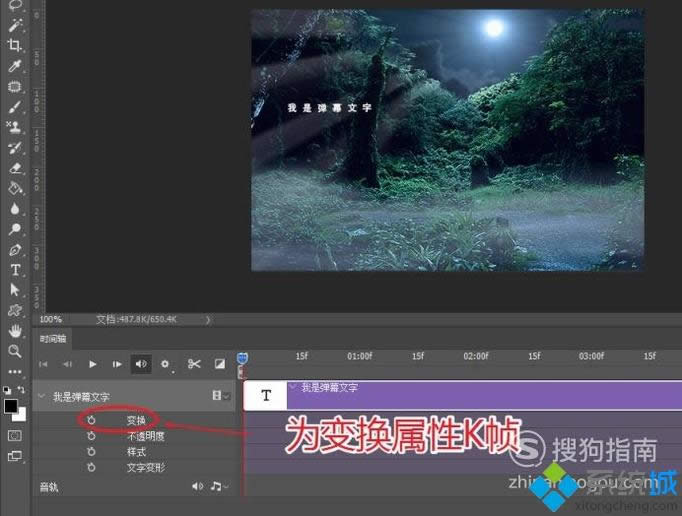Select the Eyedropper tool

tap(15, 66)
